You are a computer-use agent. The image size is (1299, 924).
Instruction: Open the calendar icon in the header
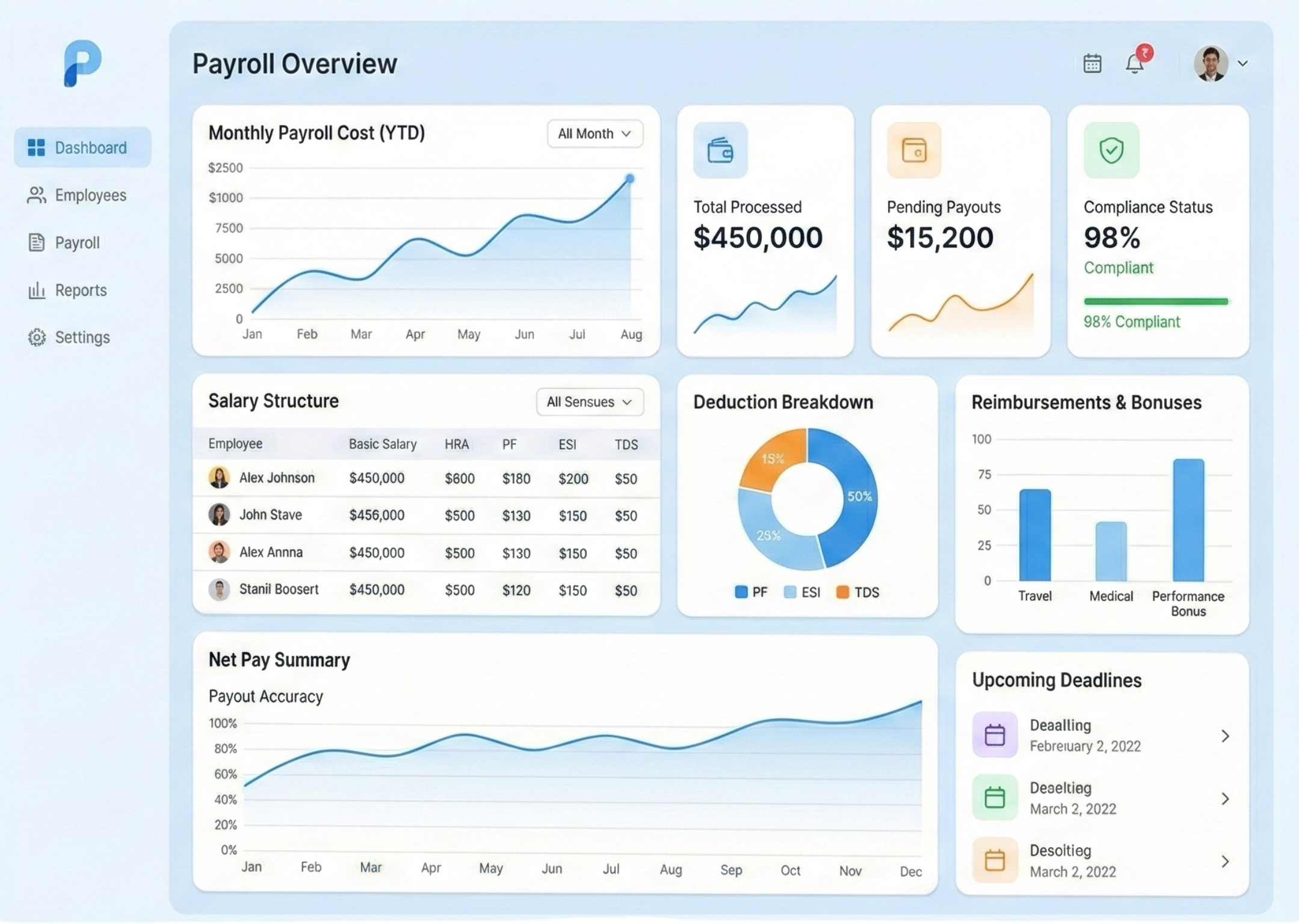(1091, 63)
